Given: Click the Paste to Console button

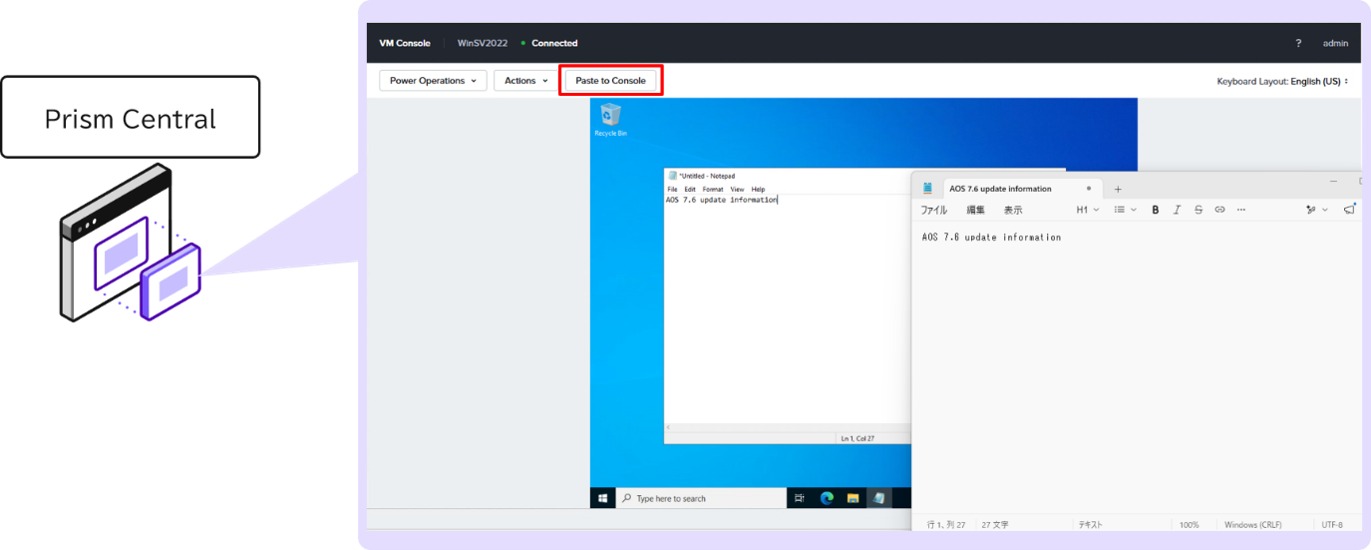Looking at the screenshot, I should click(x=610, y=80).
